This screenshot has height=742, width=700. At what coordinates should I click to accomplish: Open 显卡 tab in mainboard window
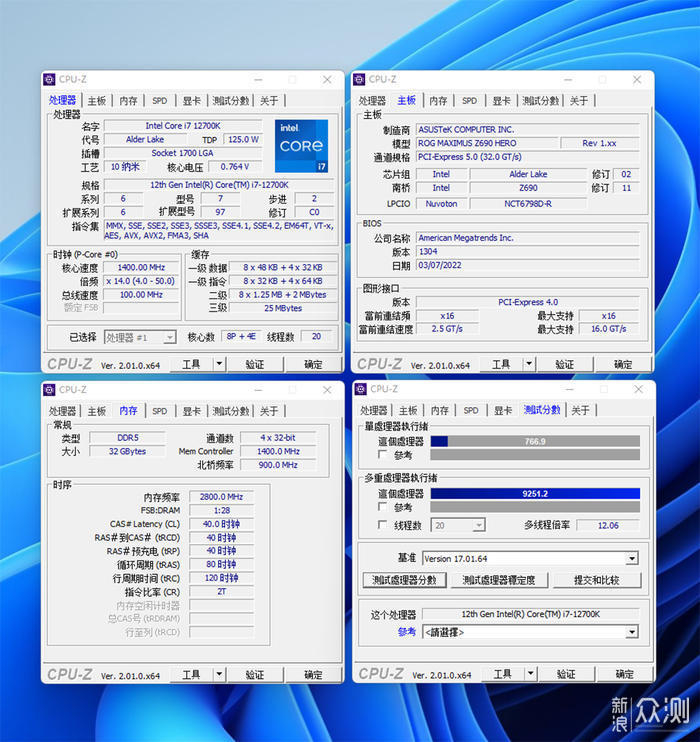tap(501, 101)
